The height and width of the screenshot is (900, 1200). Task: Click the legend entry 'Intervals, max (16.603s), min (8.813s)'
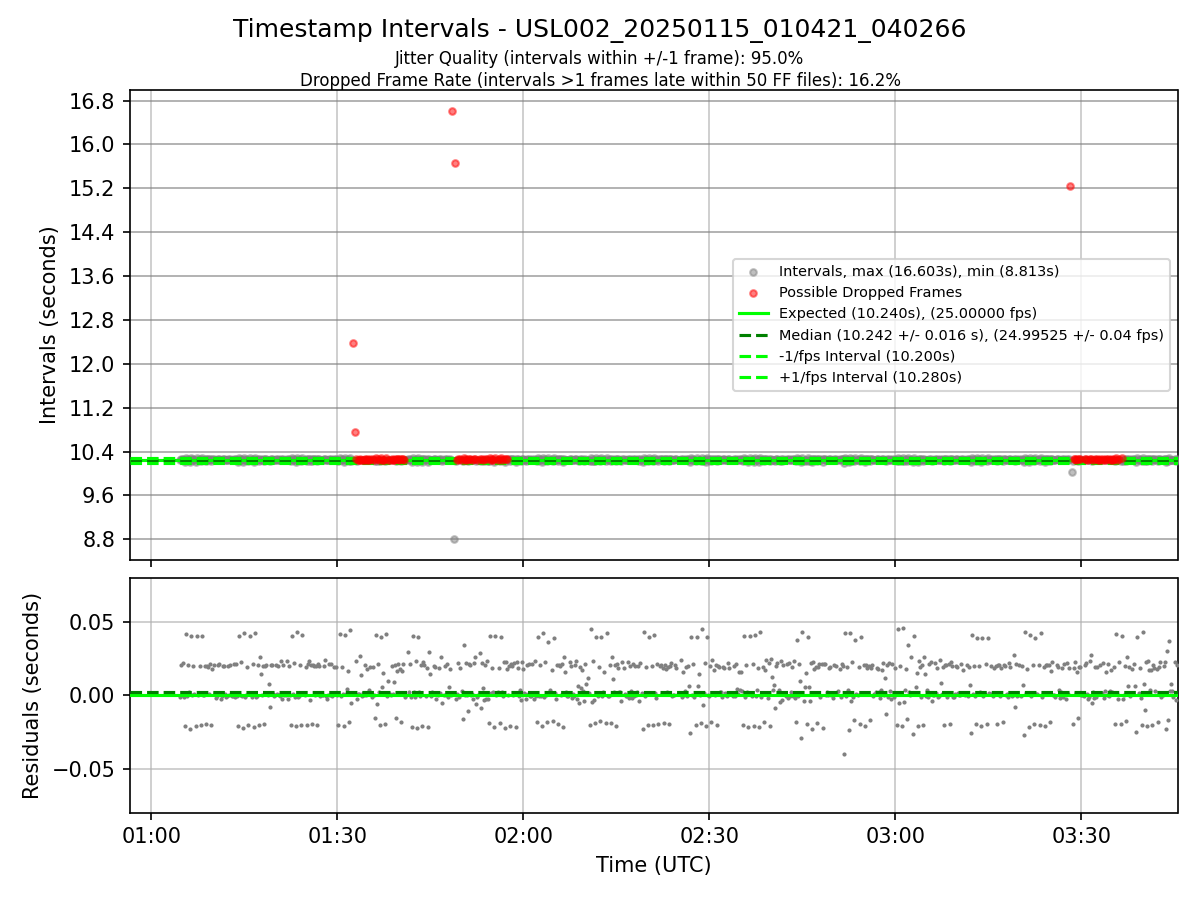[919, 271]
